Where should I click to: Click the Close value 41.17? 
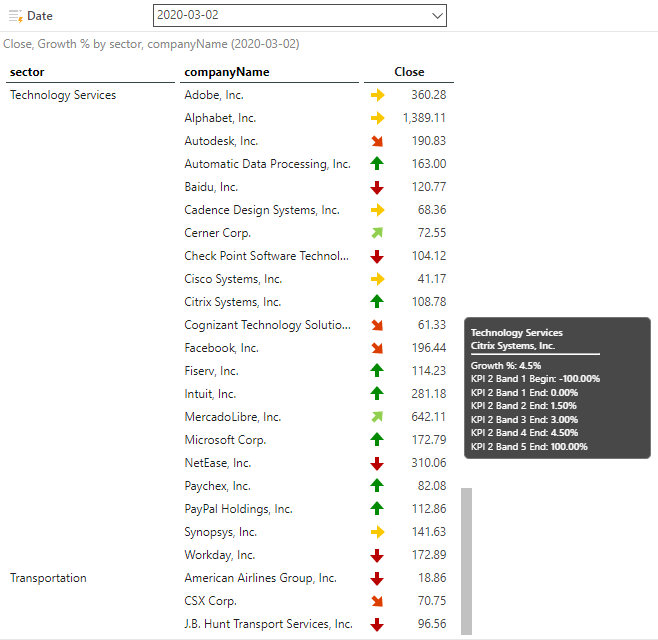[432, 279]
